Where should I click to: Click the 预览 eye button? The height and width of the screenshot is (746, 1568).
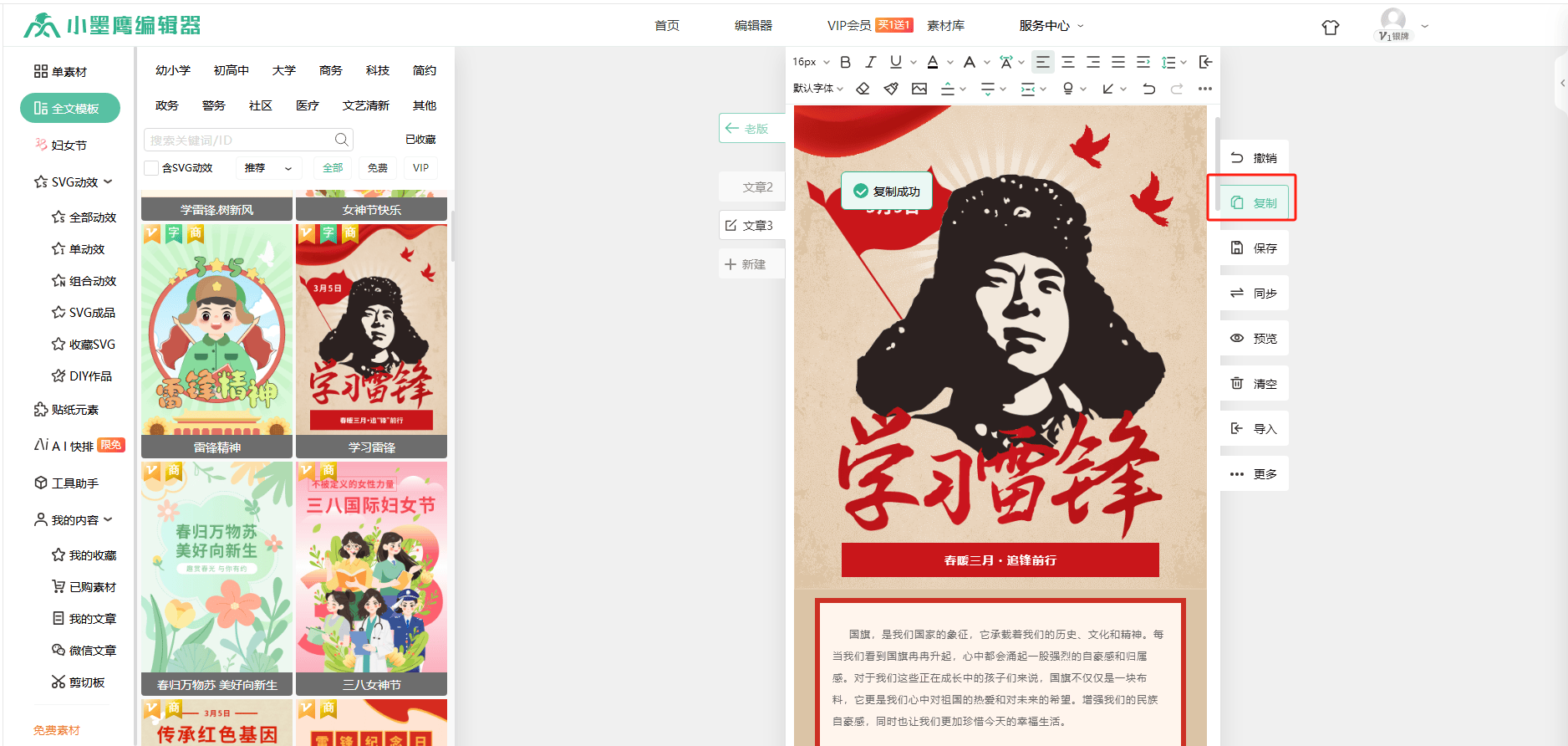(x=1254, y=339)
